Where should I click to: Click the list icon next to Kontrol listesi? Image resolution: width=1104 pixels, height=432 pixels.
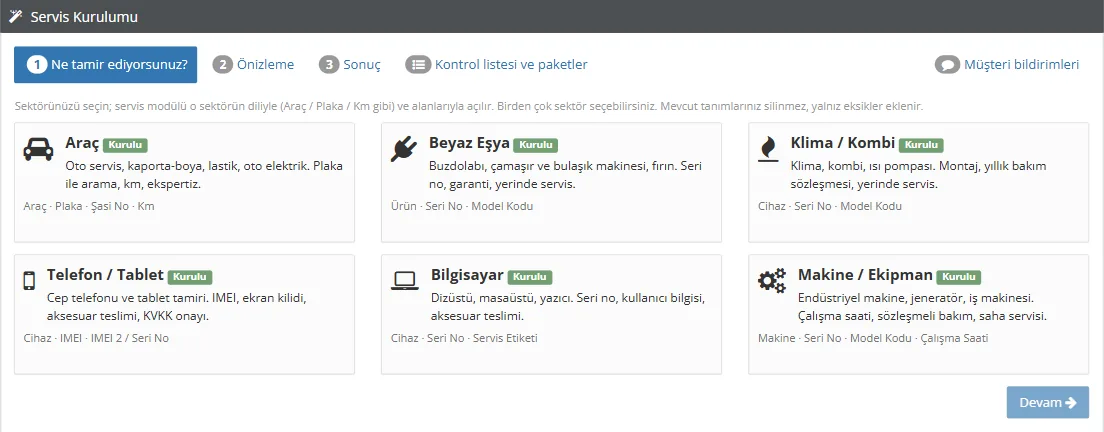tap(418, 65)
